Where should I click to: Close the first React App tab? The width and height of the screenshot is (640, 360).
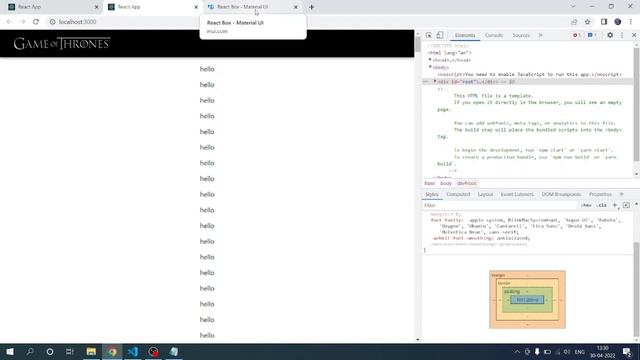(96, 7)
